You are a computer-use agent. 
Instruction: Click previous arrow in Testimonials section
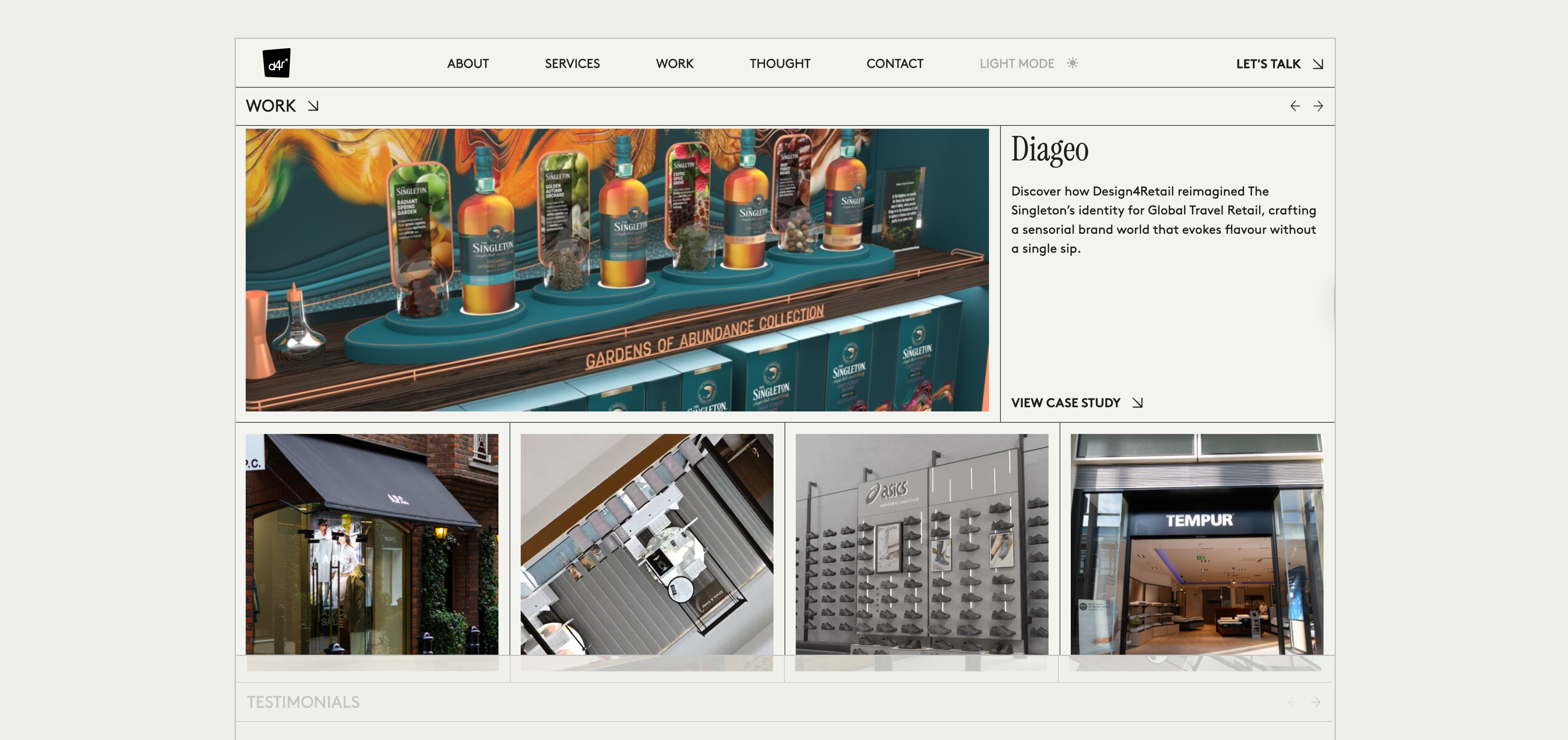(1293, 702)
